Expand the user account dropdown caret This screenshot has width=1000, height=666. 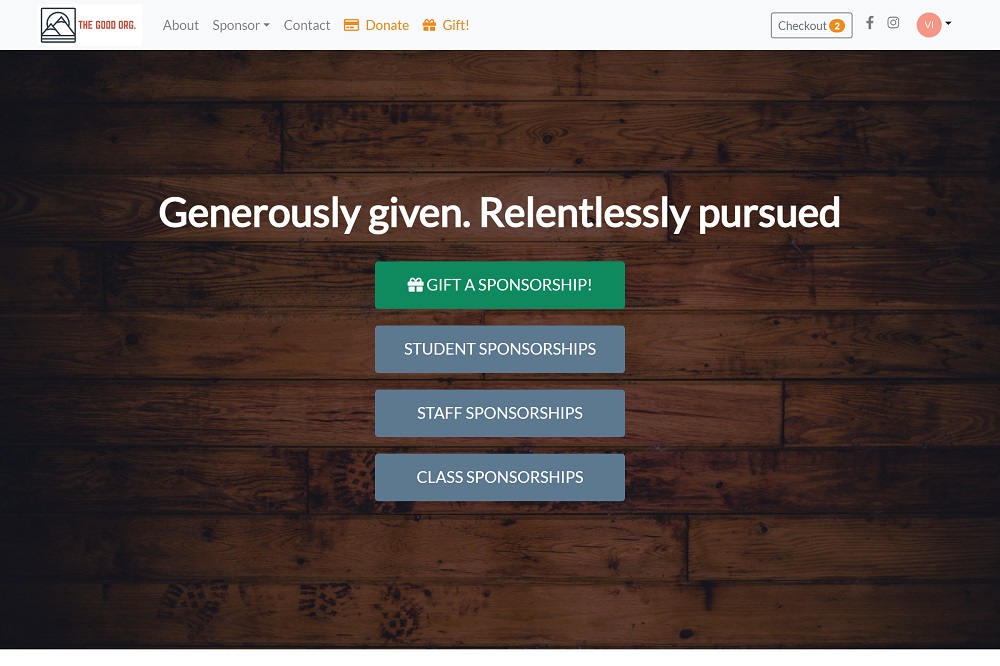948,24
